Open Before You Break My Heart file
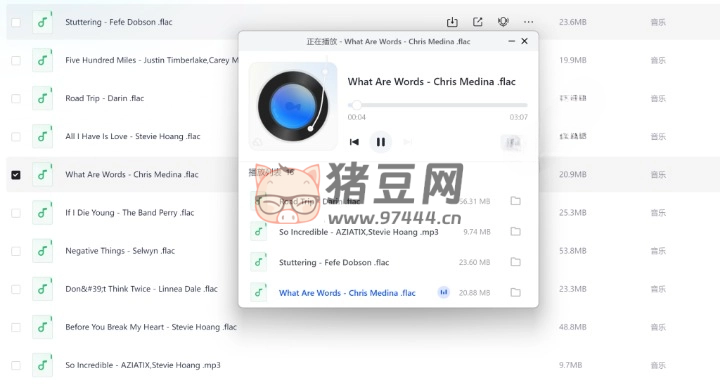 click(x=151, y=327)
